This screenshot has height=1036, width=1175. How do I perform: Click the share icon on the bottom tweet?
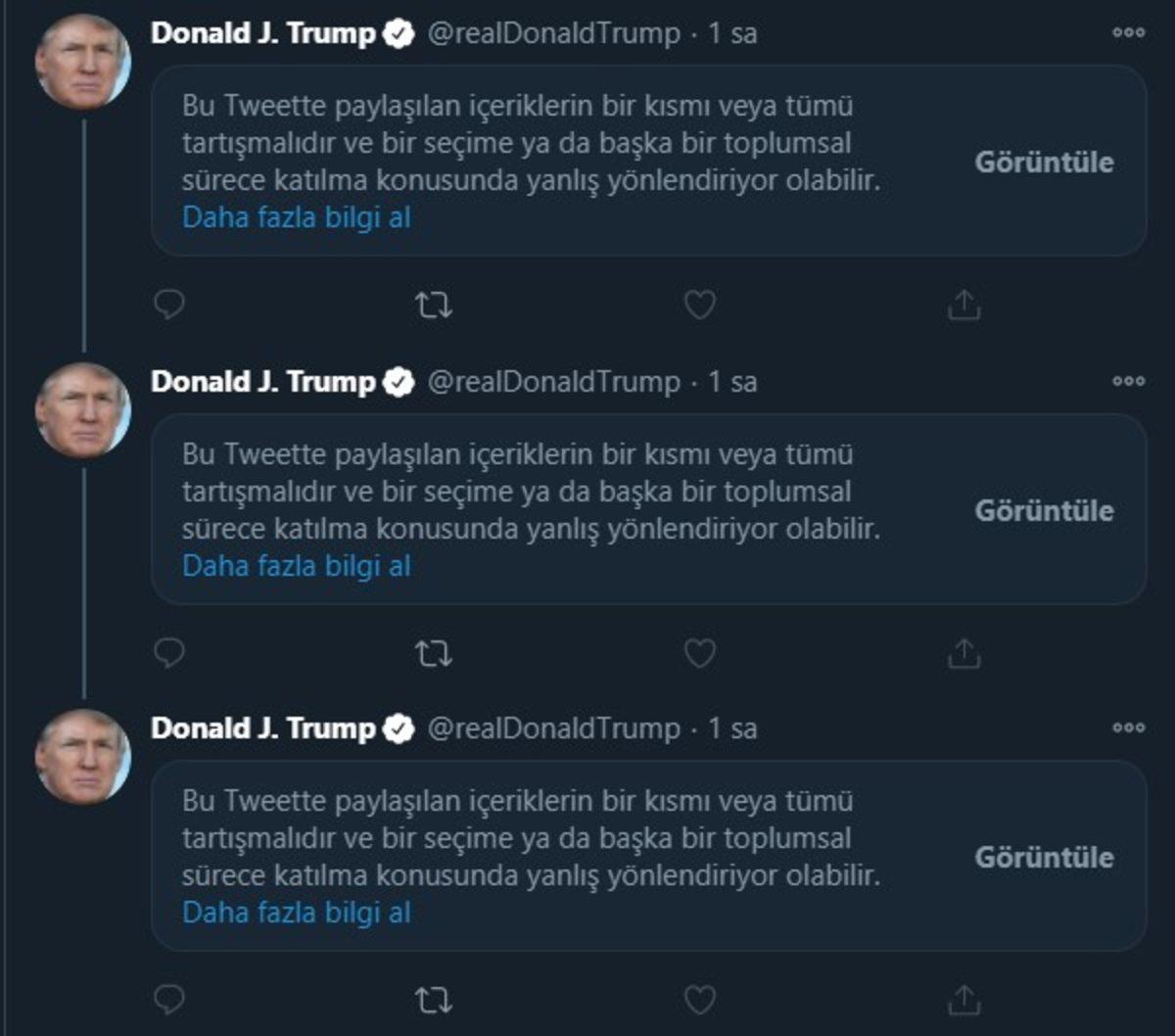[964, 998]
